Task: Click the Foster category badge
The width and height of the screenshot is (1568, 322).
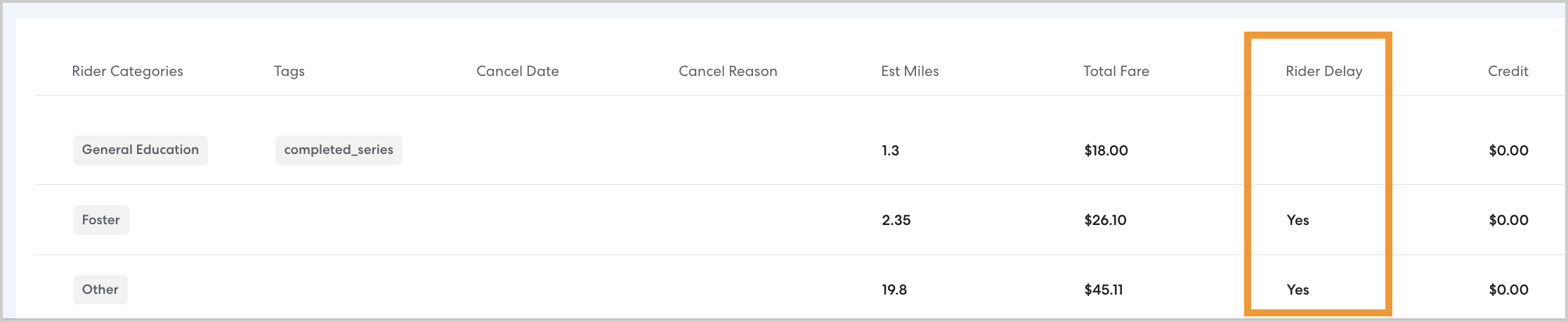Action: [x=101, y=220]
